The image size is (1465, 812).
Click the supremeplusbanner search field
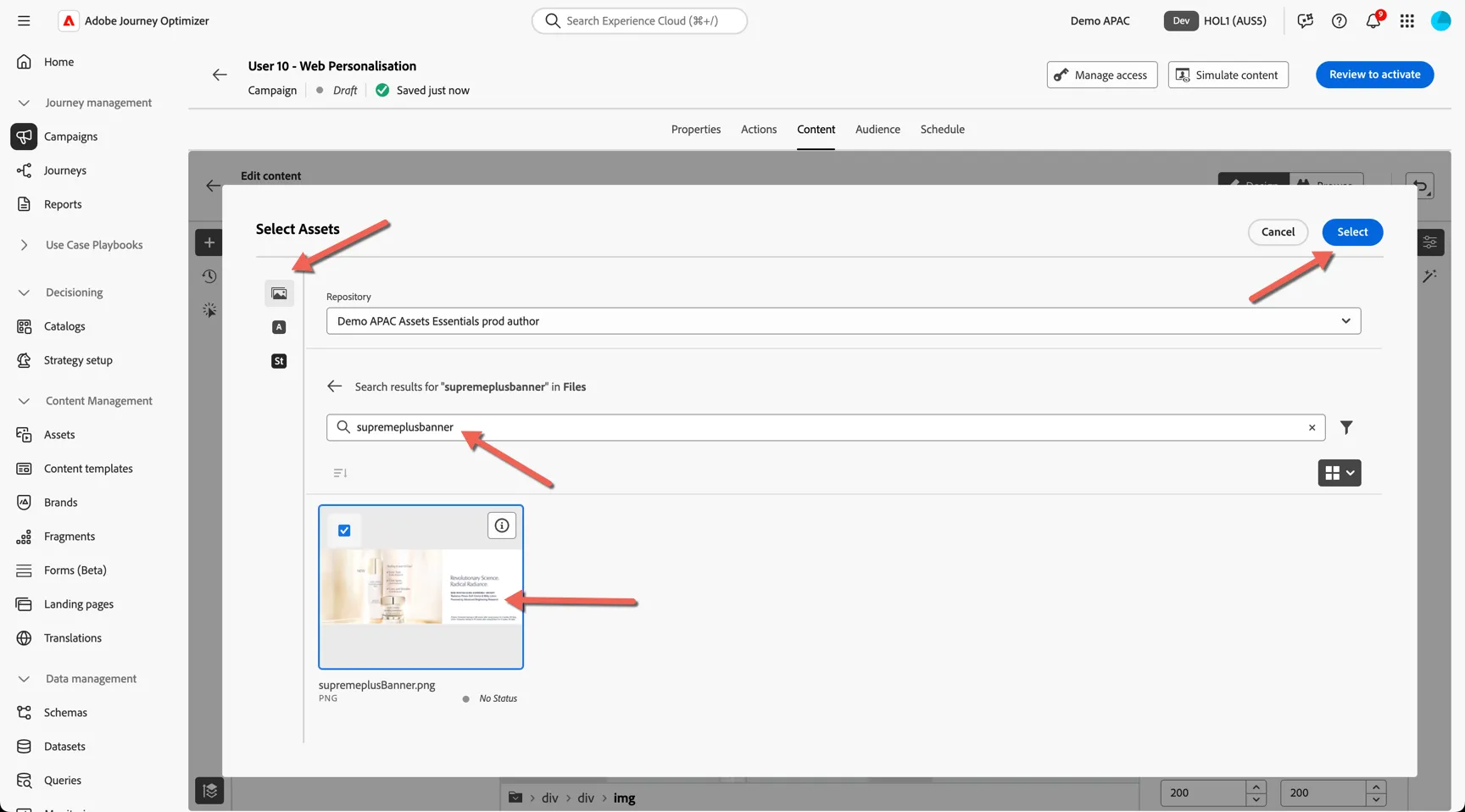coord(826,427)
